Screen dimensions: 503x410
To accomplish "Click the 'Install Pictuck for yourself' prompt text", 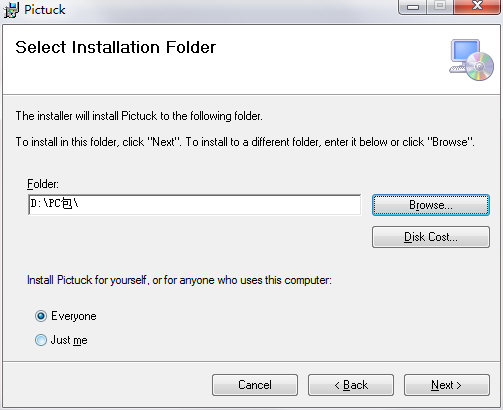I will coord(179,280).
